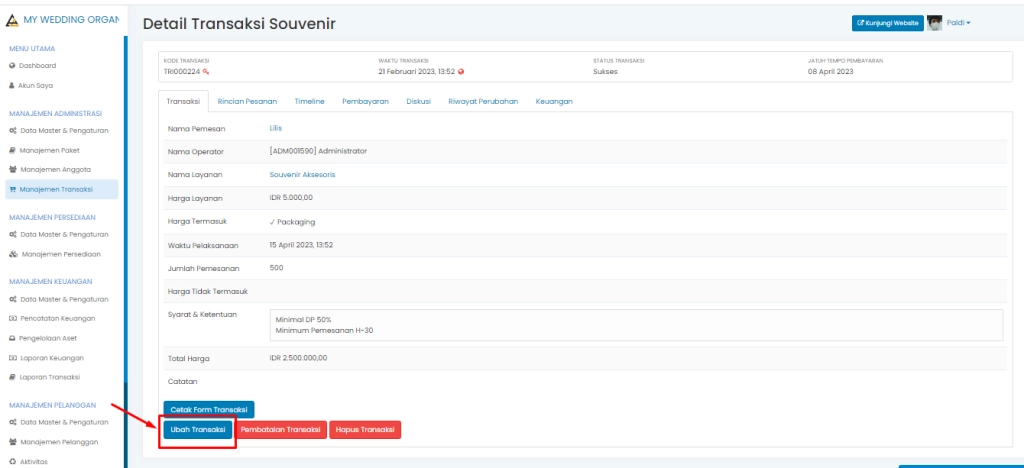Click the Paldi user avatar thumbnail
This screenshot has width=1024, height=468.
935,23
